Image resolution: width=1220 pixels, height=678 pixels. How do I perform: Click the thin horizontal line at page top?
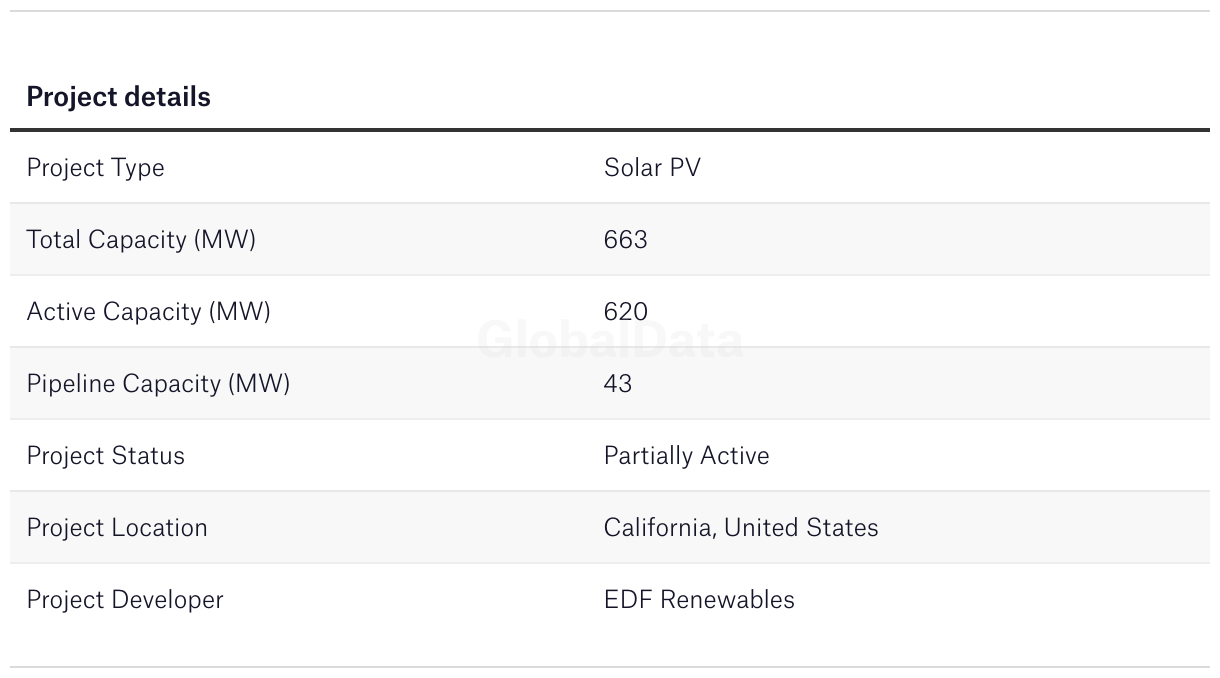tap(610, 11)
